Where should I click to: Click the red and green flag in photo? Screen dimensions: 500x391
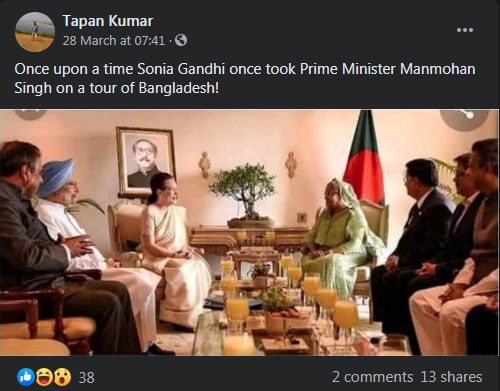(364, 158)
